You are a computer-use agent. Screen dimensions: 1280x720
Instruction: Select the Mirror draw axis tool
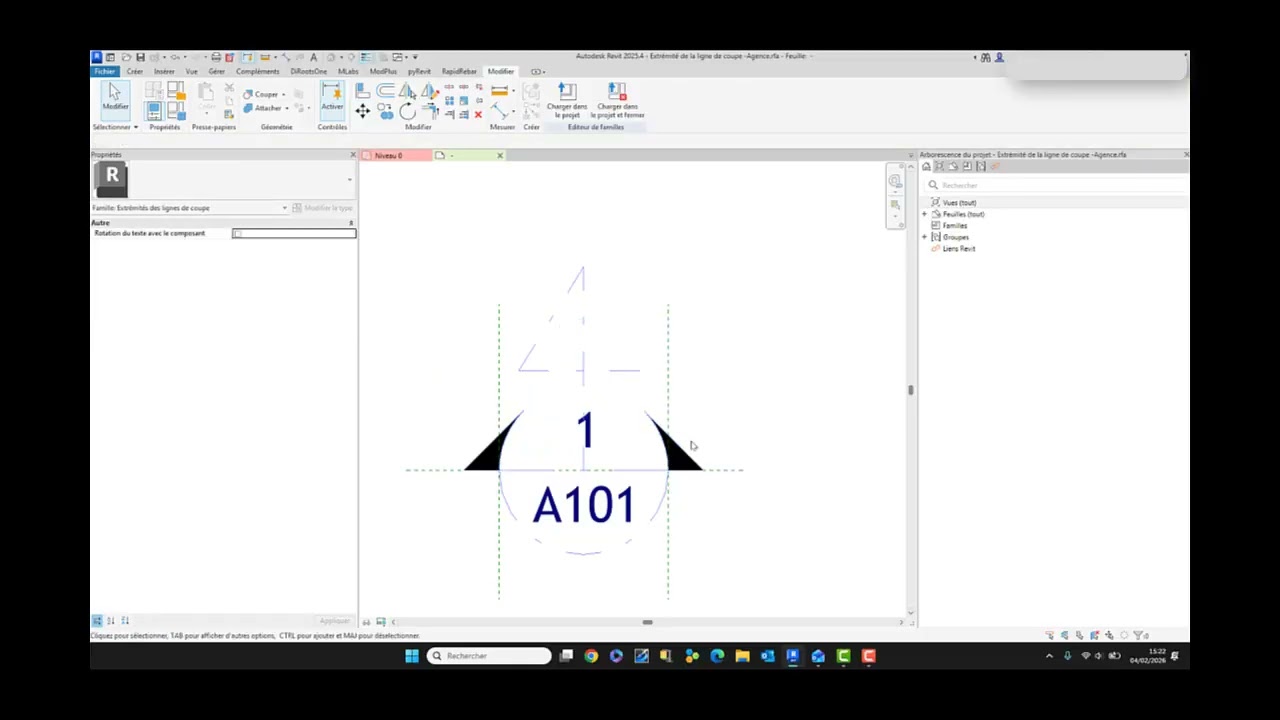point(429,91)
